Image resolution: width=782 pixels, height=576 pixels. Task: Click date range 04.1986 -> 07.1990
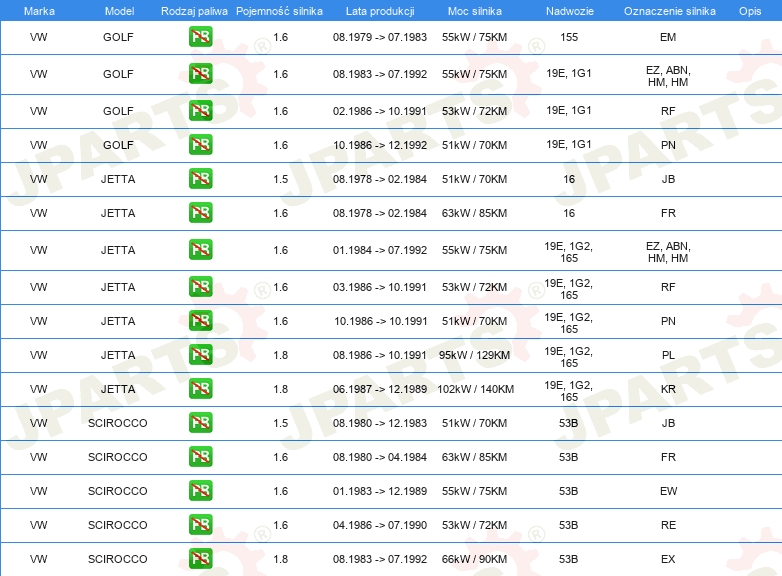click(380, 525)
